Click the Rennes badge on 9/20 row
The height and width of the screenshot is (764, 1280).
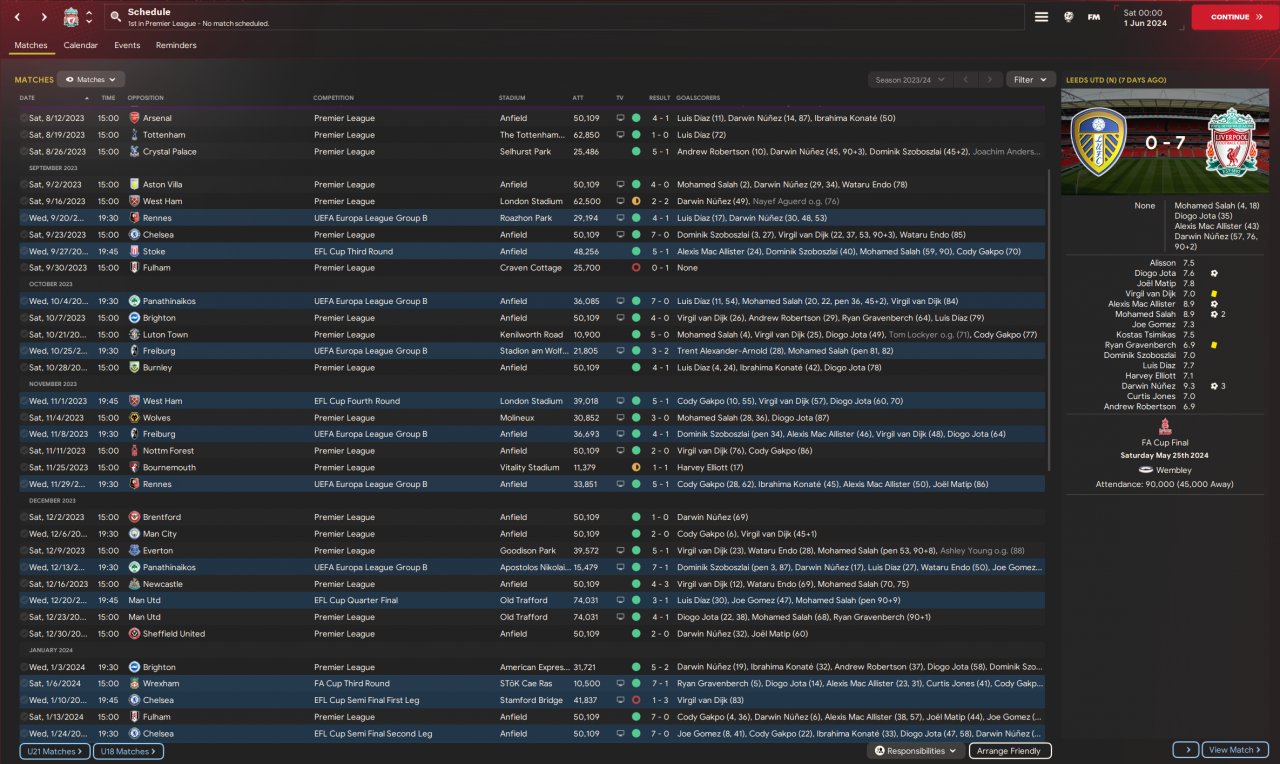tap(135, 218)
